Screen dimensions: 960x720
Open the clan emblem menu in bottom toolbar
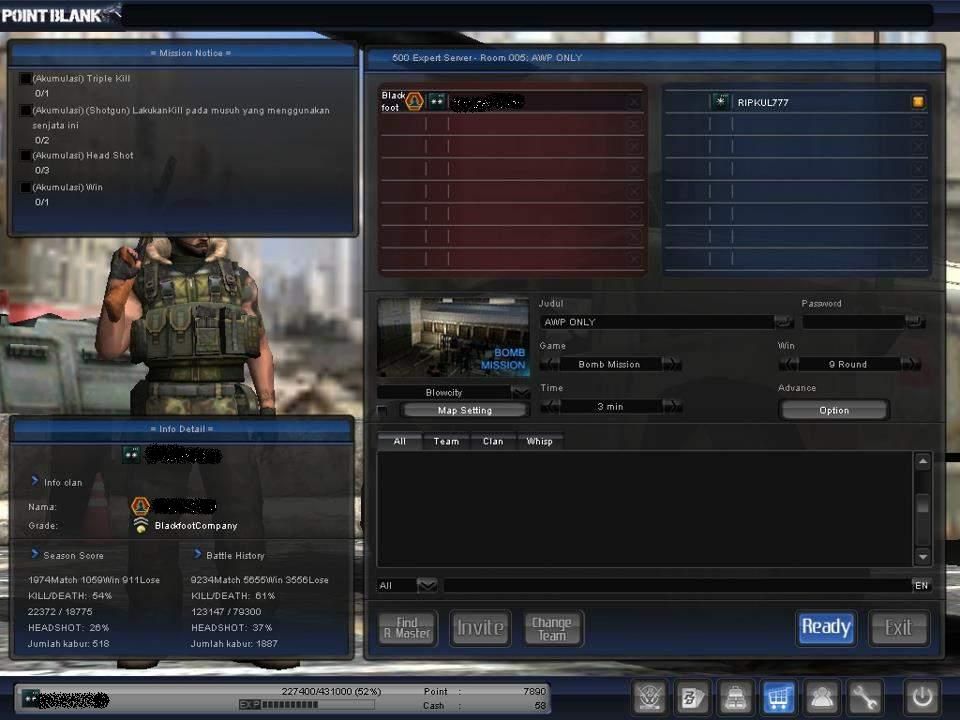tap(649, 697)
